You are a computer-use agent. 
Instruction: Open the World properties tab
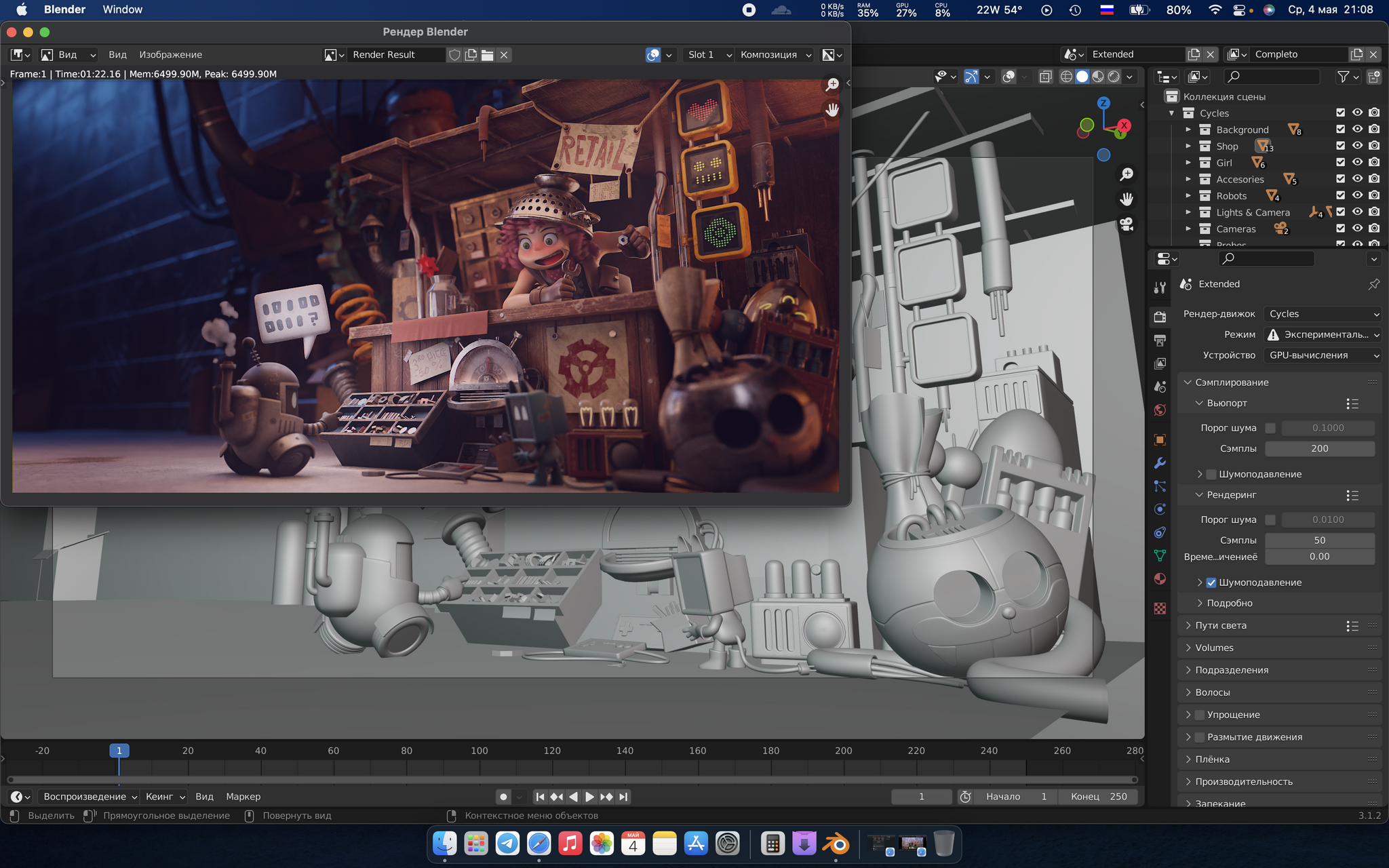[x=1160, y=410]
